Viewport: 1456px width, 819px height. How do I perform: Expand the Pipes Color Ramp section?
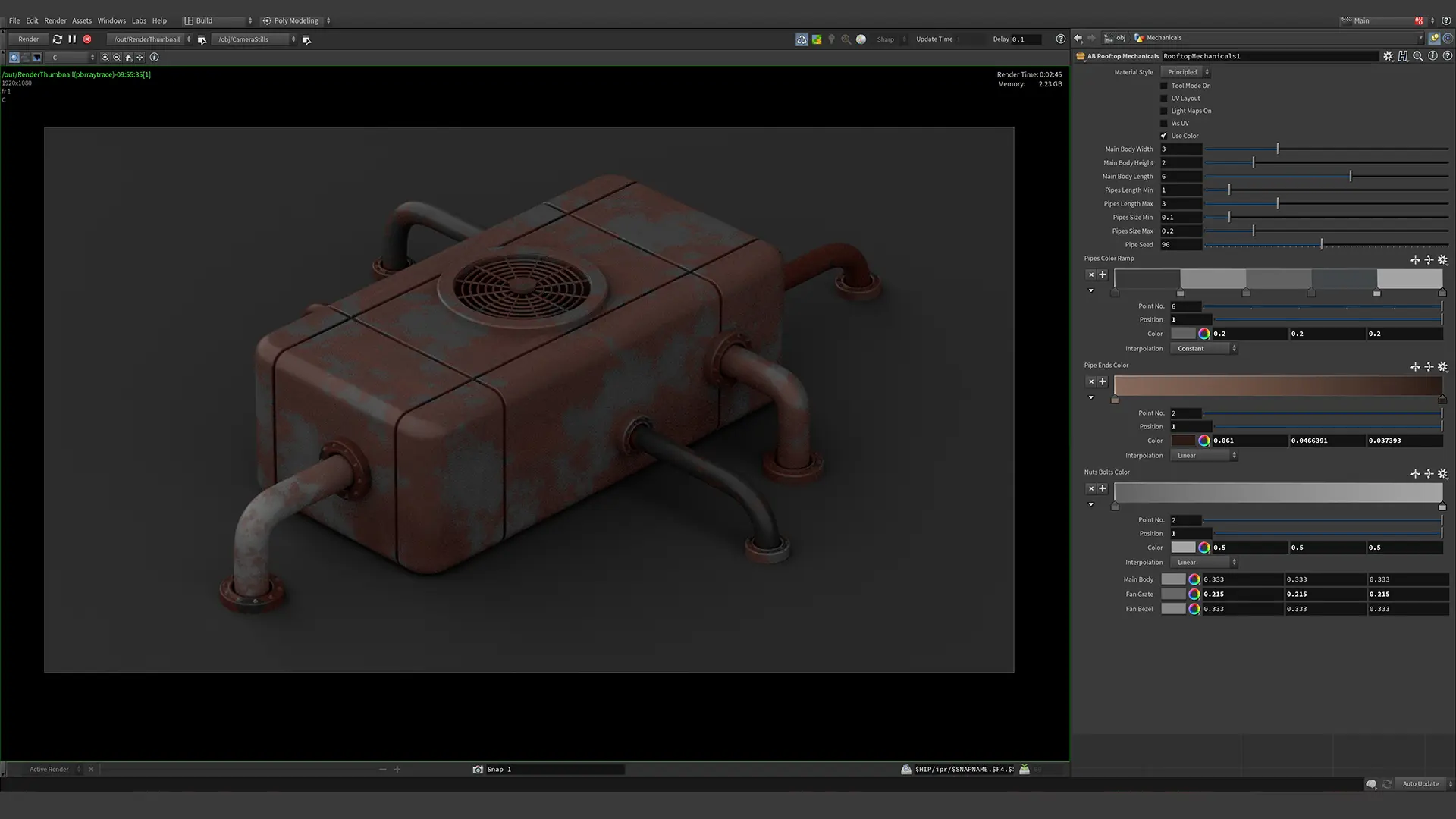(1091, 290)
